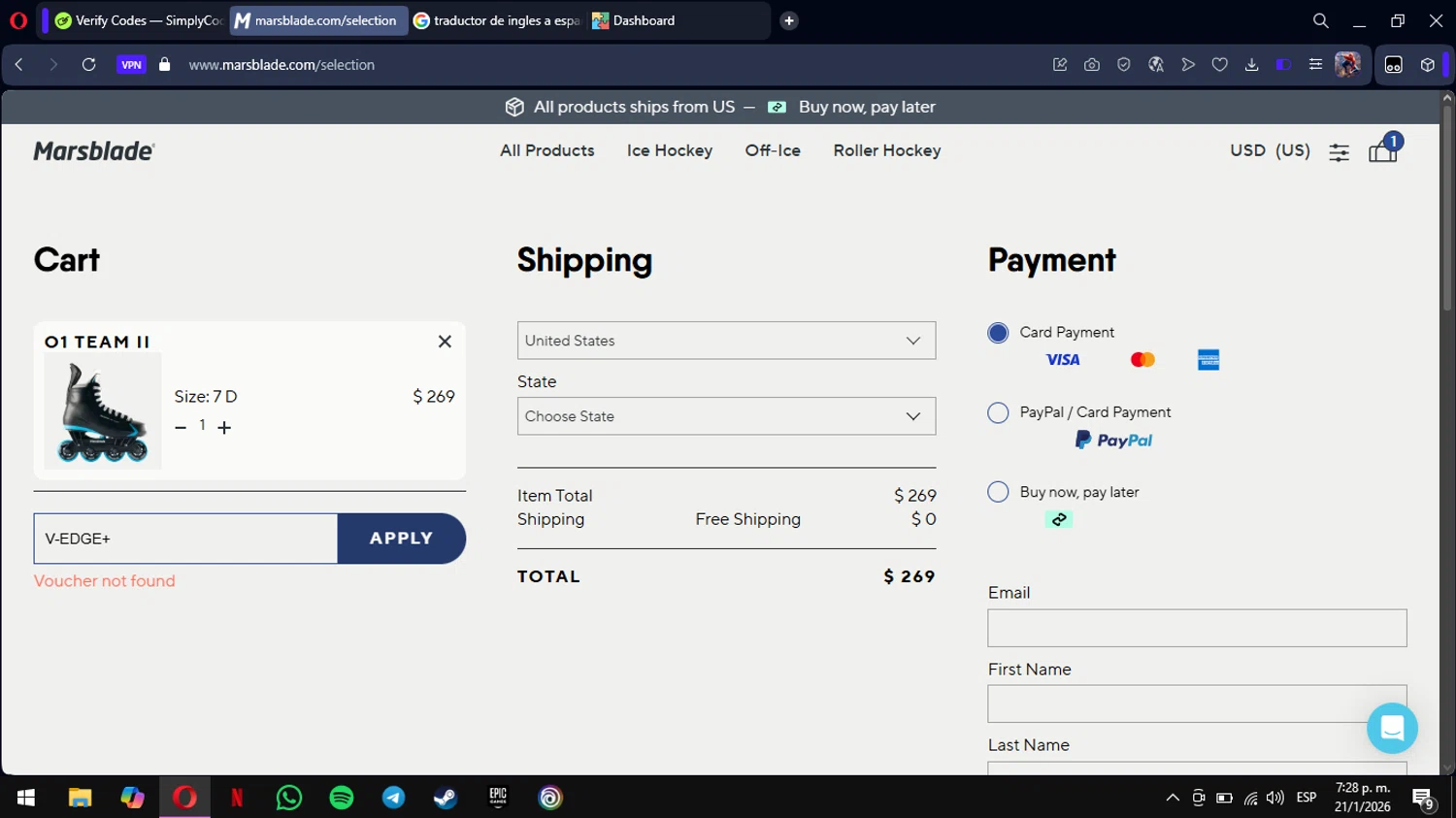Click the PayPal logo
Screen dimensions: 1456x818
point(1113,441)
